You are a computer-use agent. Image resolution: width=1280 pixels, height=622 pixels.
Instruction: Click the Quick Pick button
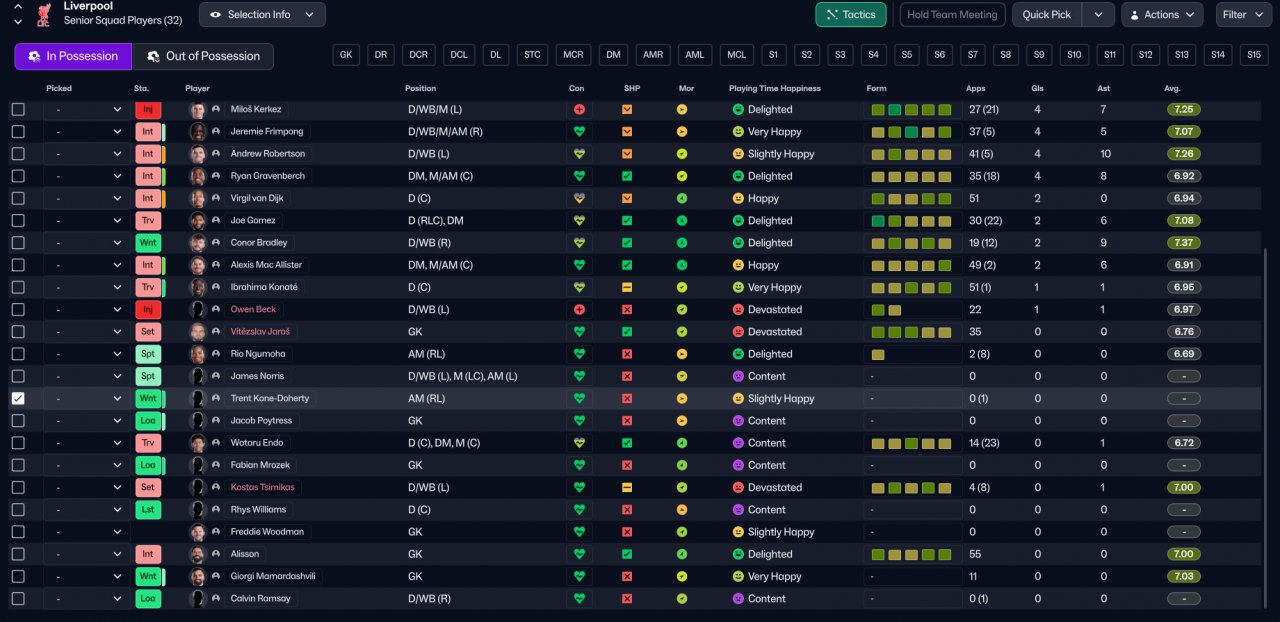point(1047,14)
